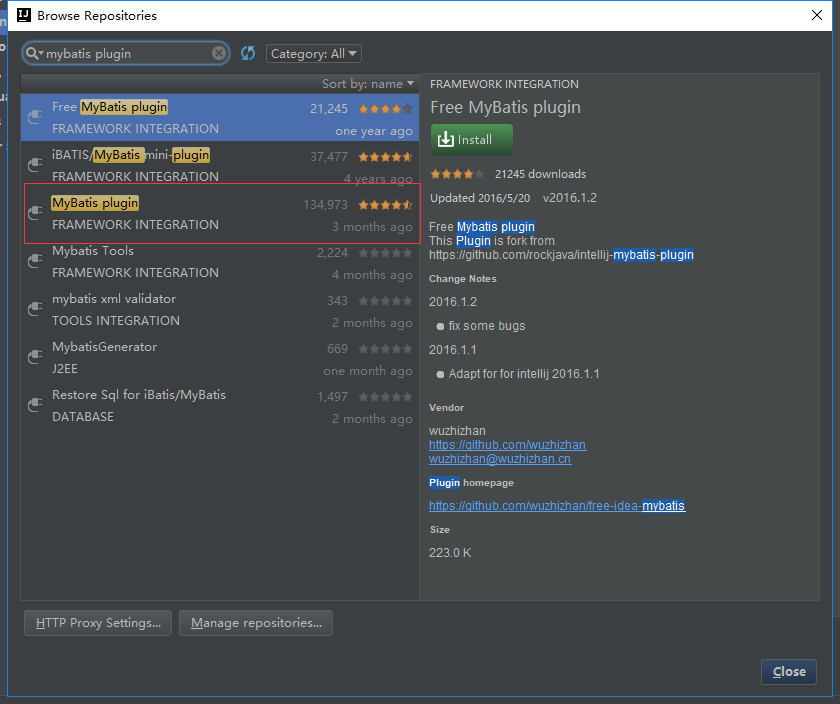Click the Free MyBatis plugin detail title
The image size is (840, 704).
[505, 107]
